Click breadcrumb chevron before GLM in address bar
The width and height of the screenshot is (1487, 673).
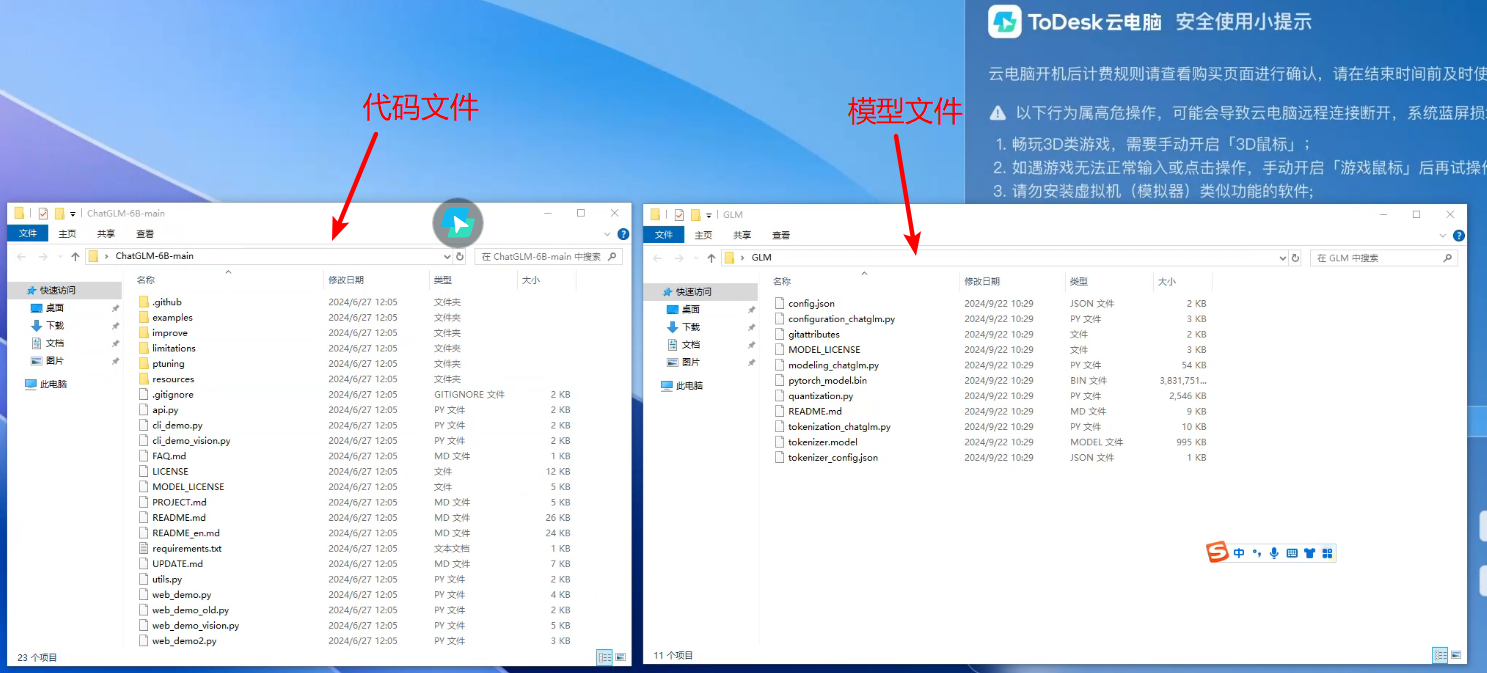point(742,258)
